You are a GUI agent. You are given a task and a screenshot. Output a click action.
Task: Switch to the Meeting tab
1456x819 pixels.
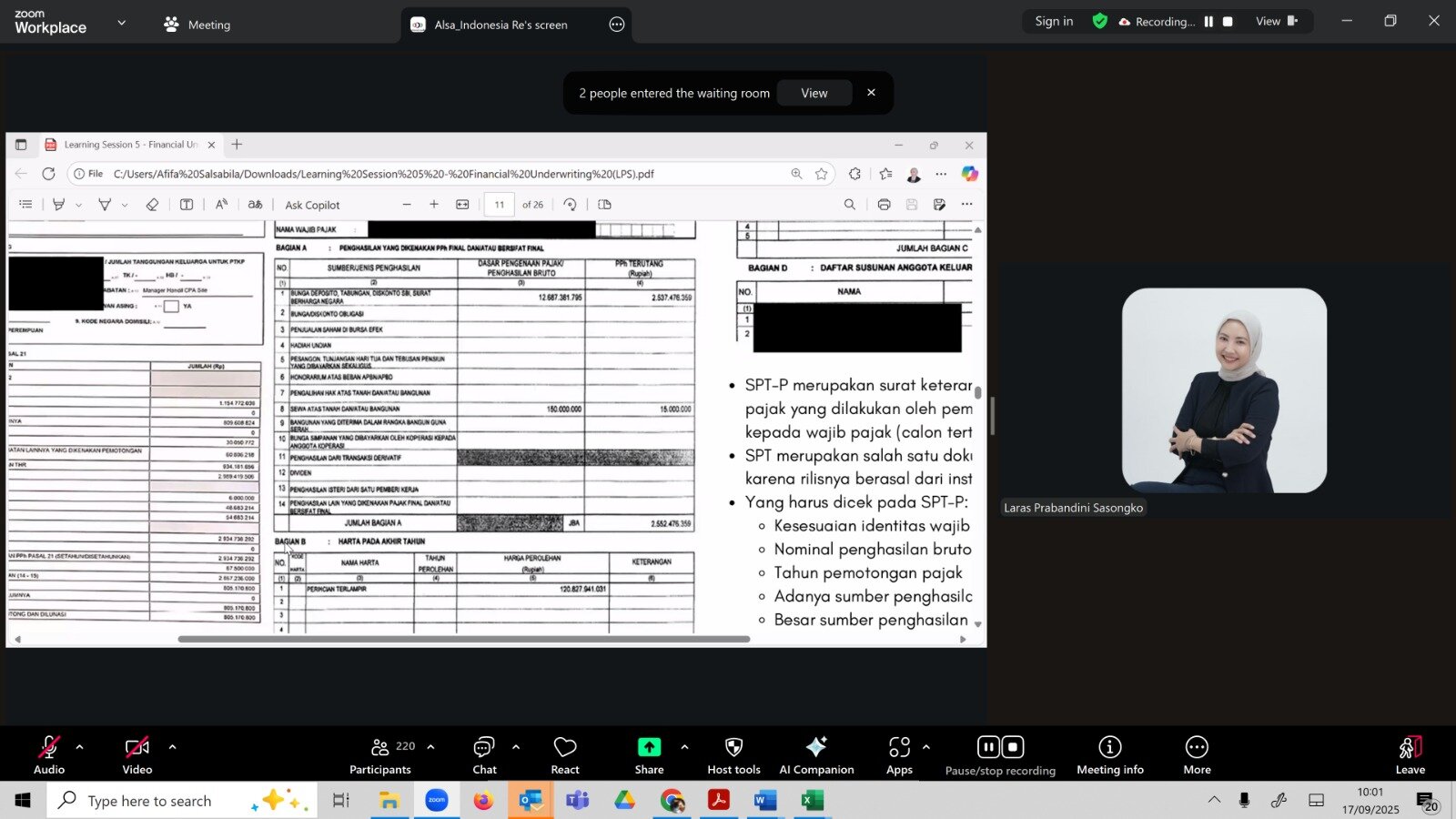pyautogui.click(x=197, y=25)
